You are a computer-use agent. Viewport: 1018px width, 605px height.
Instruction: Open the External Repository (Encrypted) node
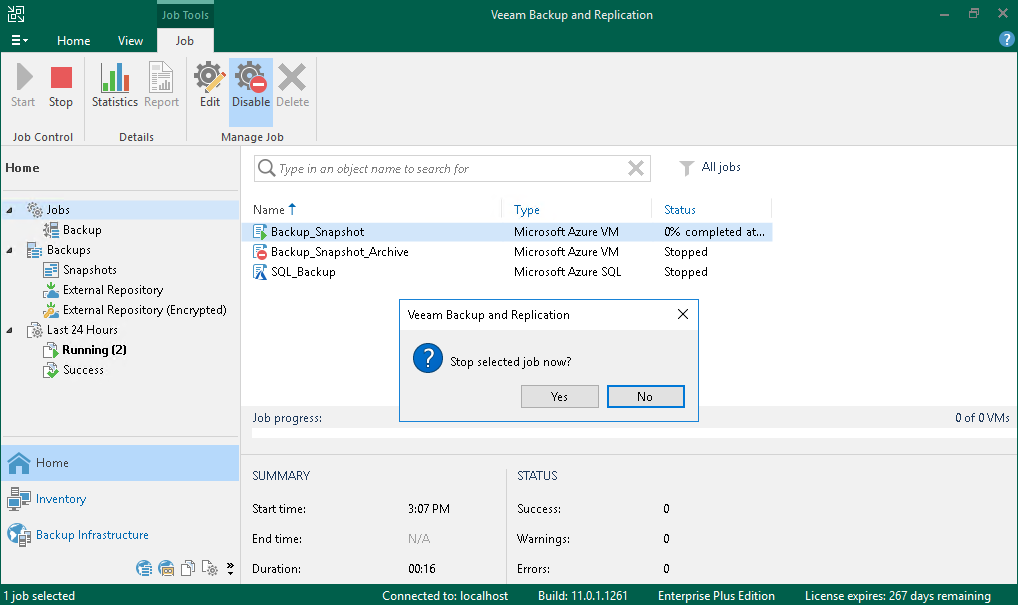145,310
